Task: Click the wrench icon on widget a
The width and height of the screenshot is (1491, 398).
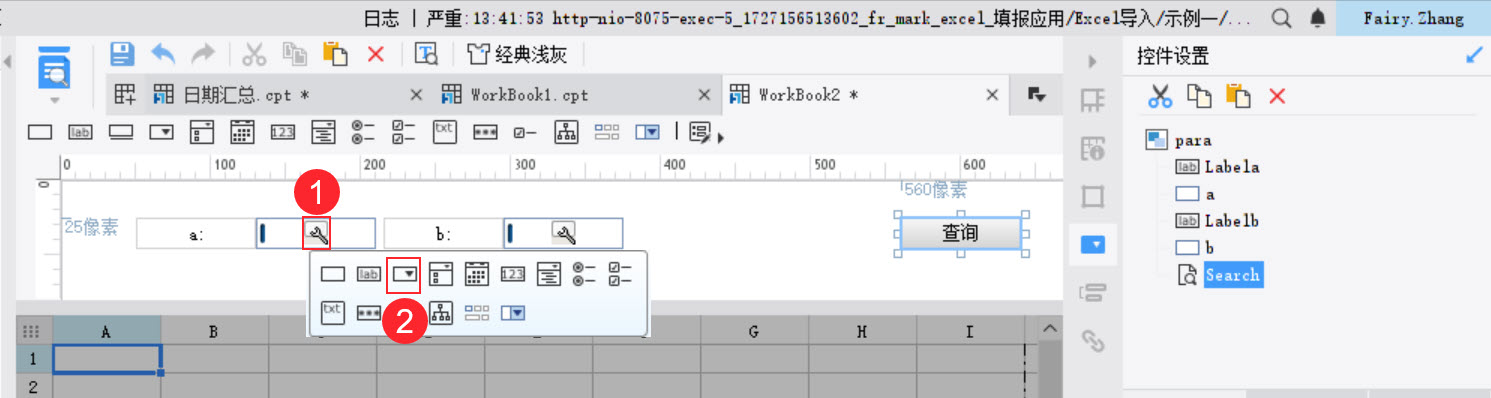Action: click(316, 234)
